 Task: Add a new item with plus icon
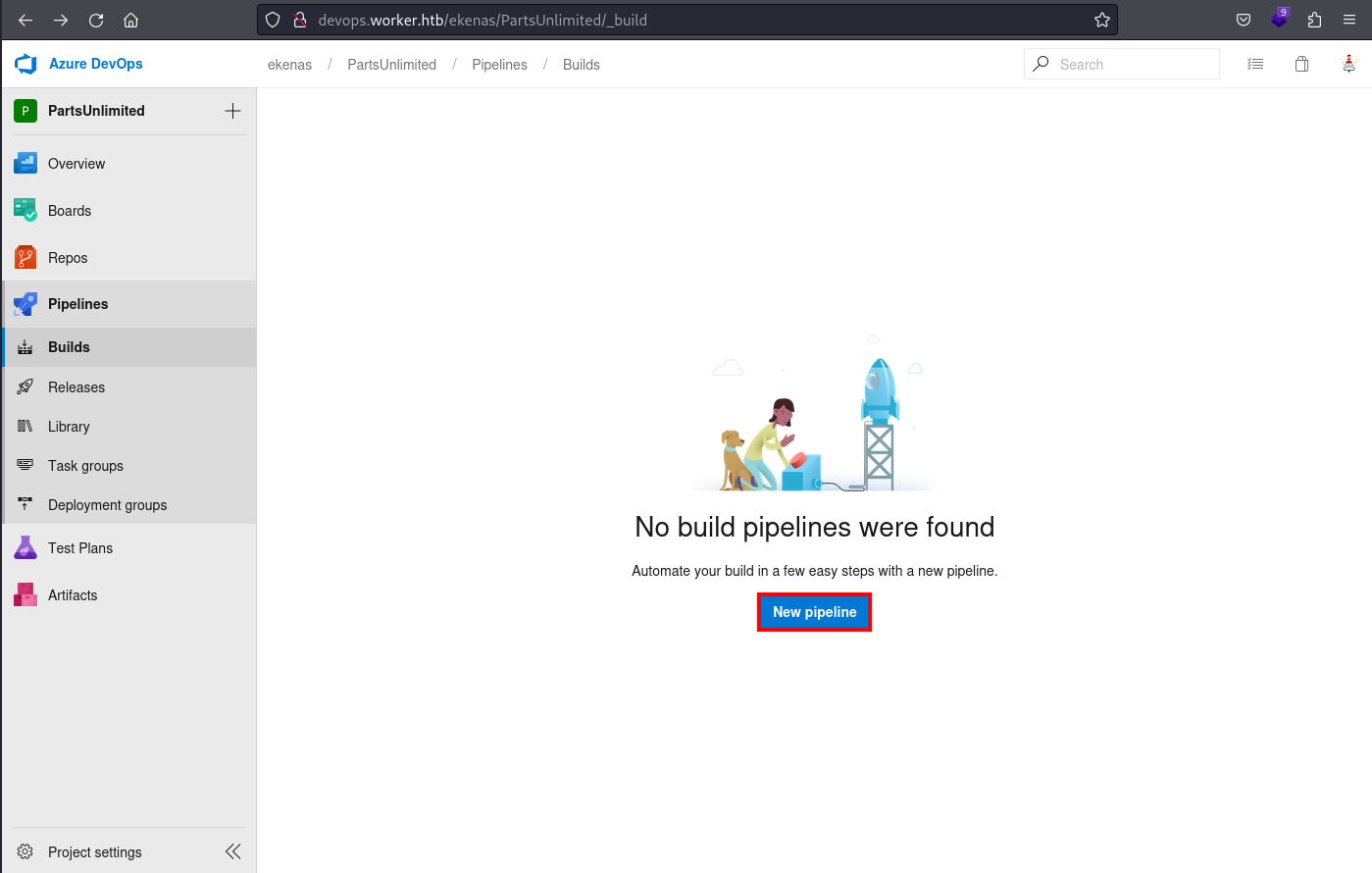click(x=232, y=111)
